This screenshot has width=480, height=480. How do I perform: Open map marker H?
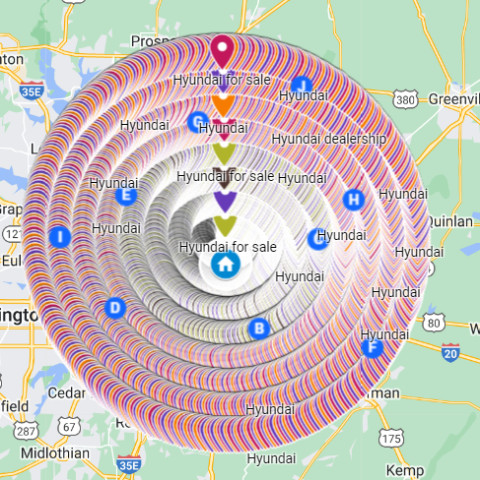pos(354,200)
